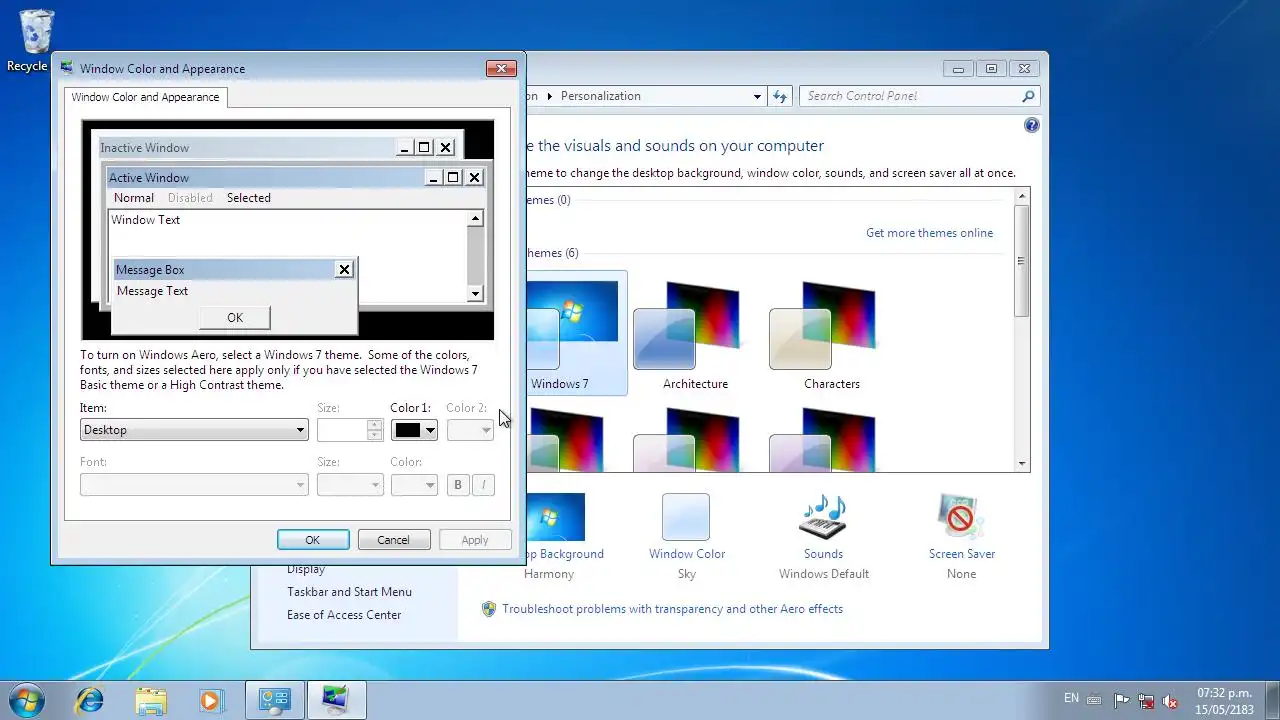Click the shield icon beside Troubleshoot link
Image resolution: width=1280 pixels, height=720 pixels.
(489, 609)
